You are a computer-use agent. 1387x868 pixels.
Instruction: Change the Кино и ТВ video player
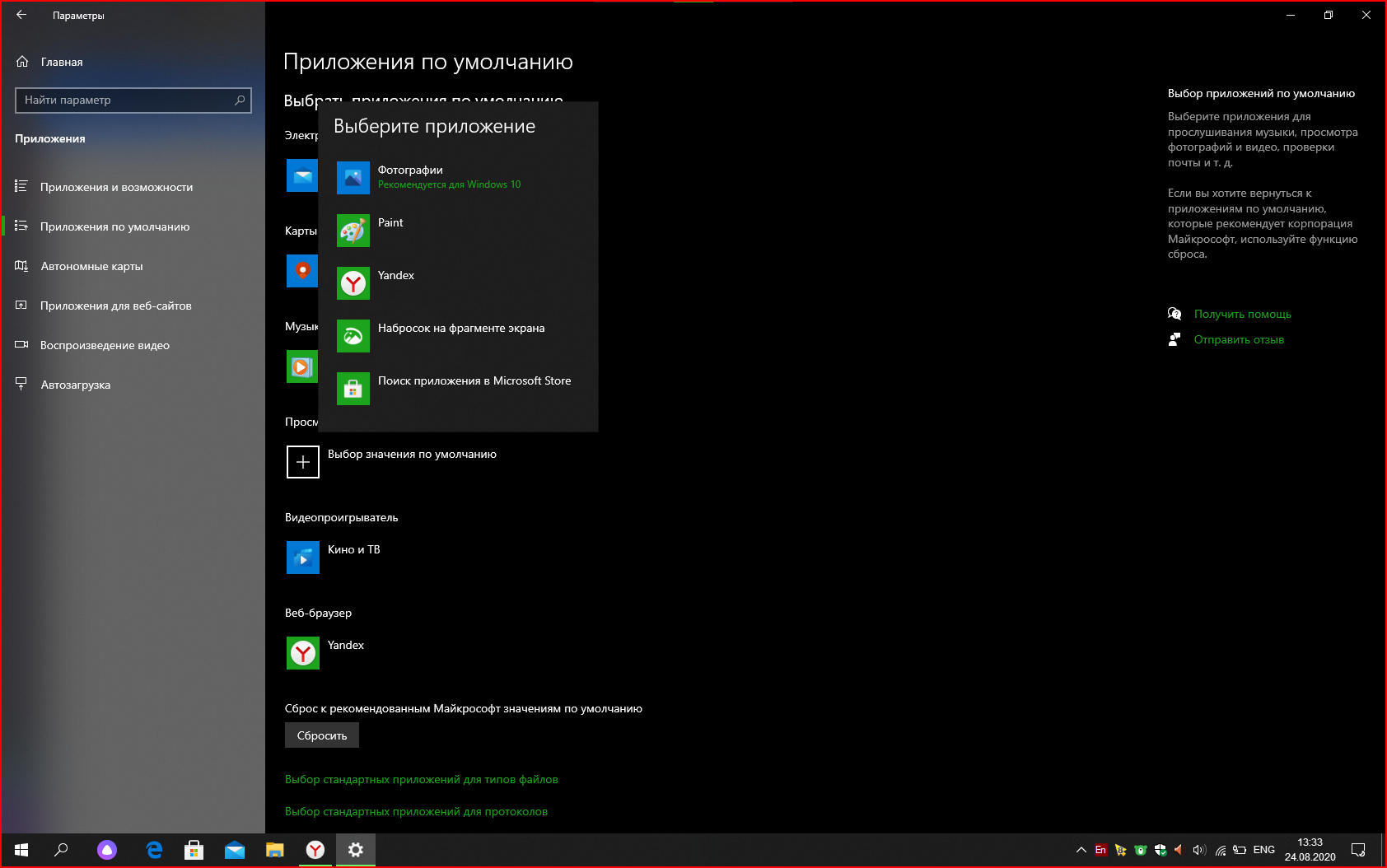tap(354, 549)
